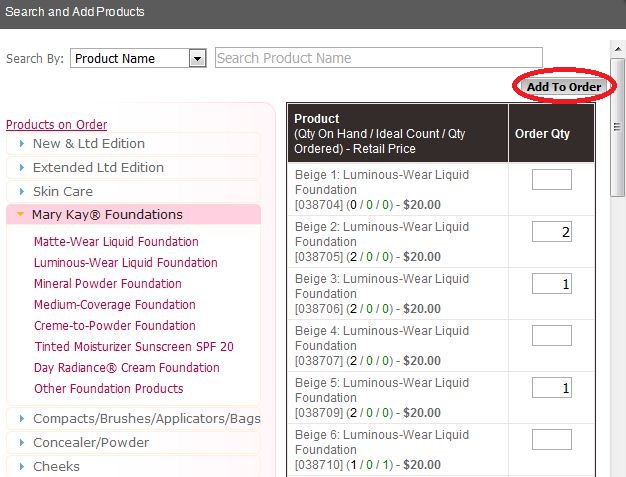626x477 pixels.
Task: Open Tinted Moisturizer Sunscreen SPF 20
Action: [134, 347]
